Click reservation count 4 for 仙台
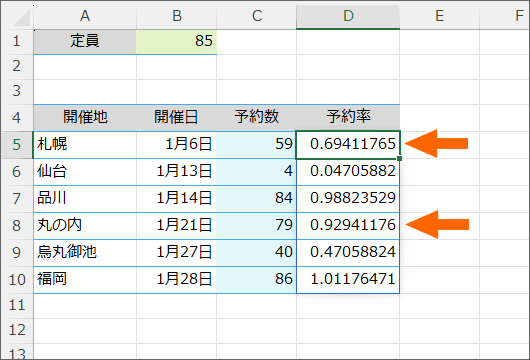530x360 pixels. [x=257, y=172]
